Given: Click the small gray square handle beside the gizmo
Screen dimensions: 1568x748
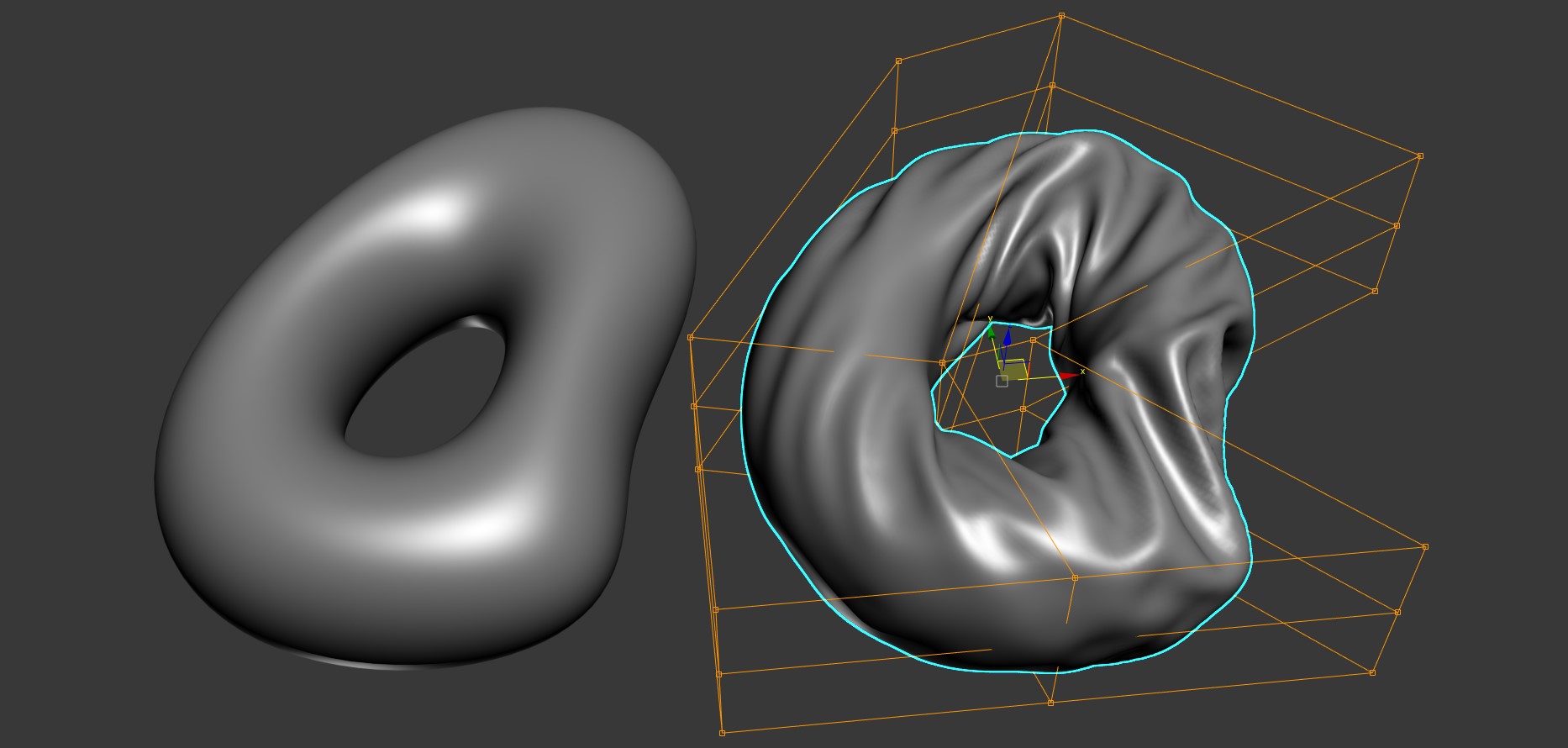Looking at the screenshot, I should click(1002, 381).
